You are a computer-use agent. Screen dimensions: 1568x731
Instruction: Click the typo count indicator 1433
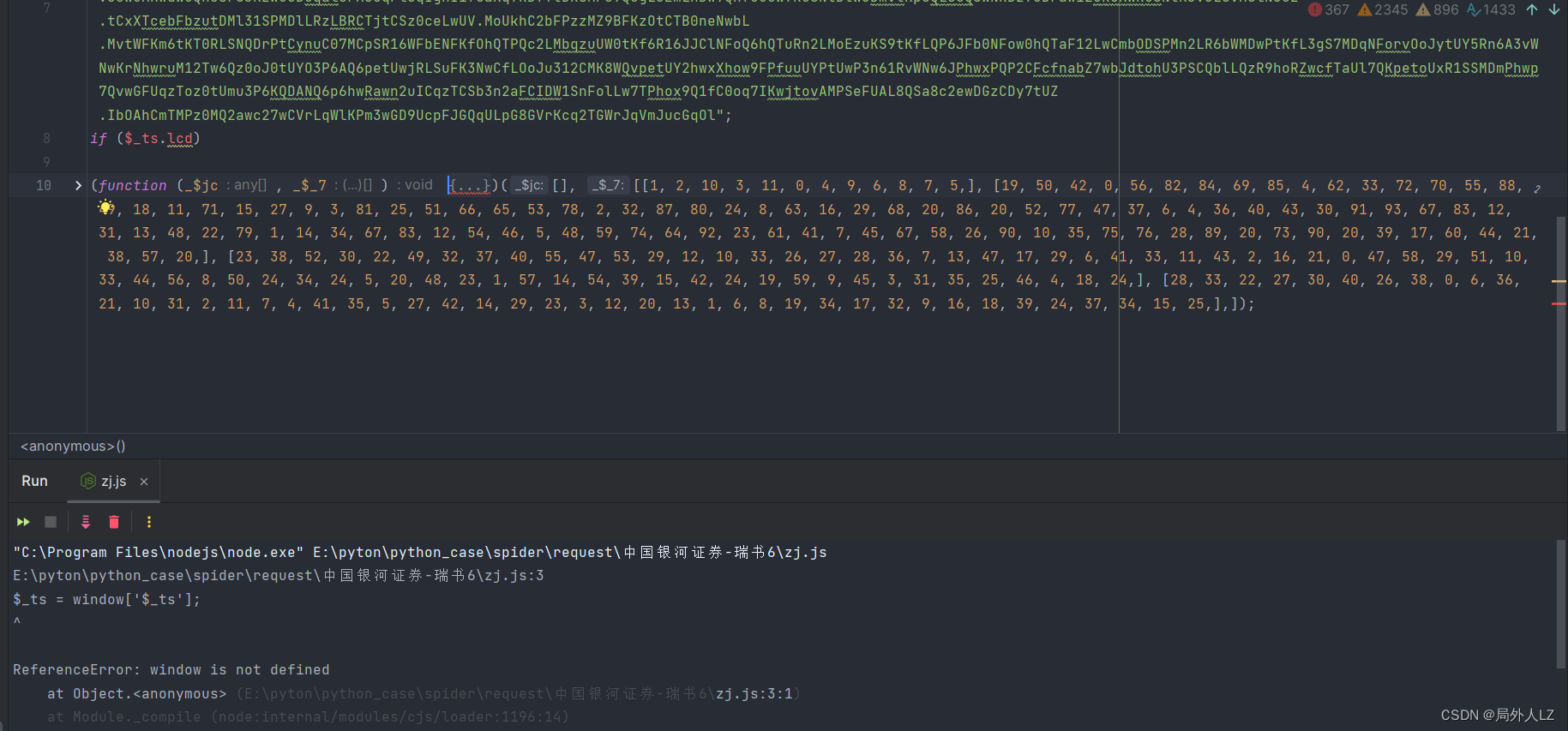pyautogui.click(x=1491, y=10)
